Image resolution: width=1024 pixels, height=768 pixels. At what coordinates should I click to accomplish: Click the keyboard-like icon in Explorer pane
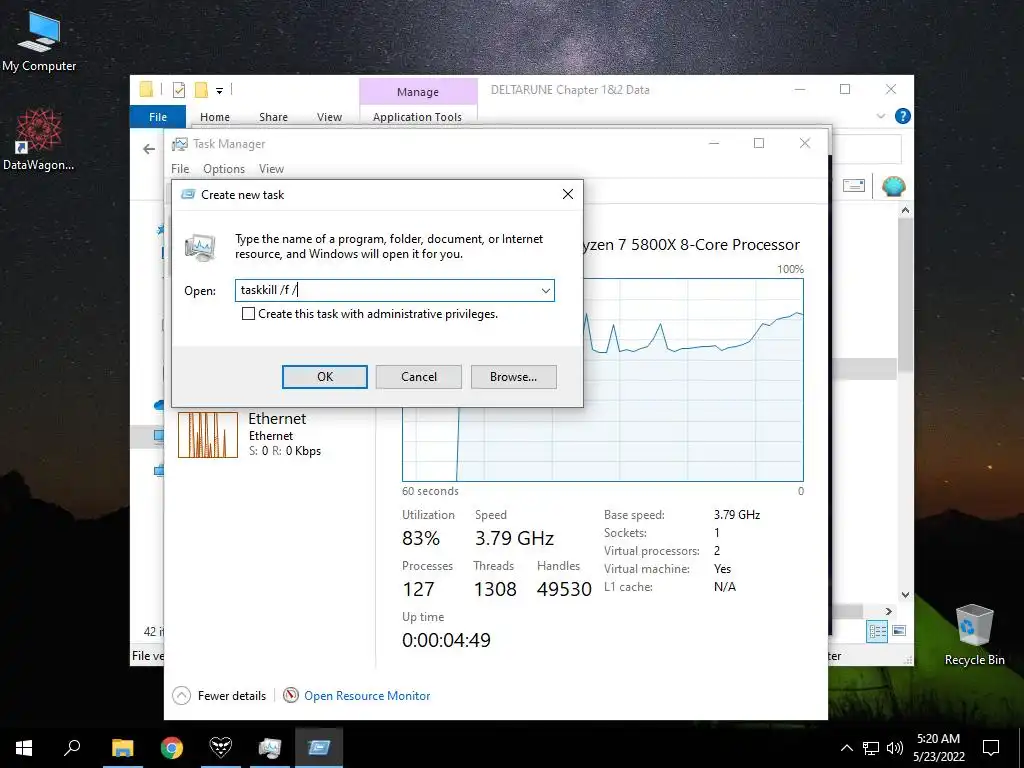tap(854, 186)
